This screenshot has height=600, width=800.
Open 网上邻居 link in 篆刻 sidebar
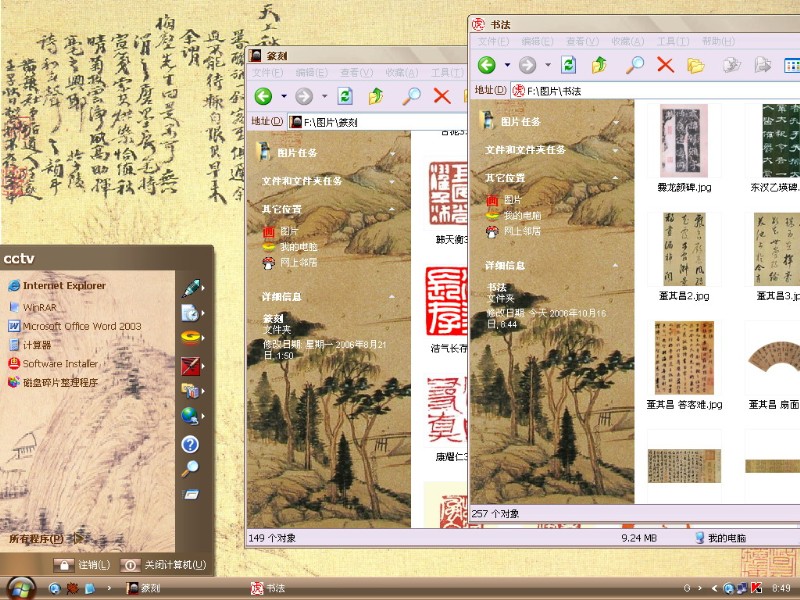(290, 263)
